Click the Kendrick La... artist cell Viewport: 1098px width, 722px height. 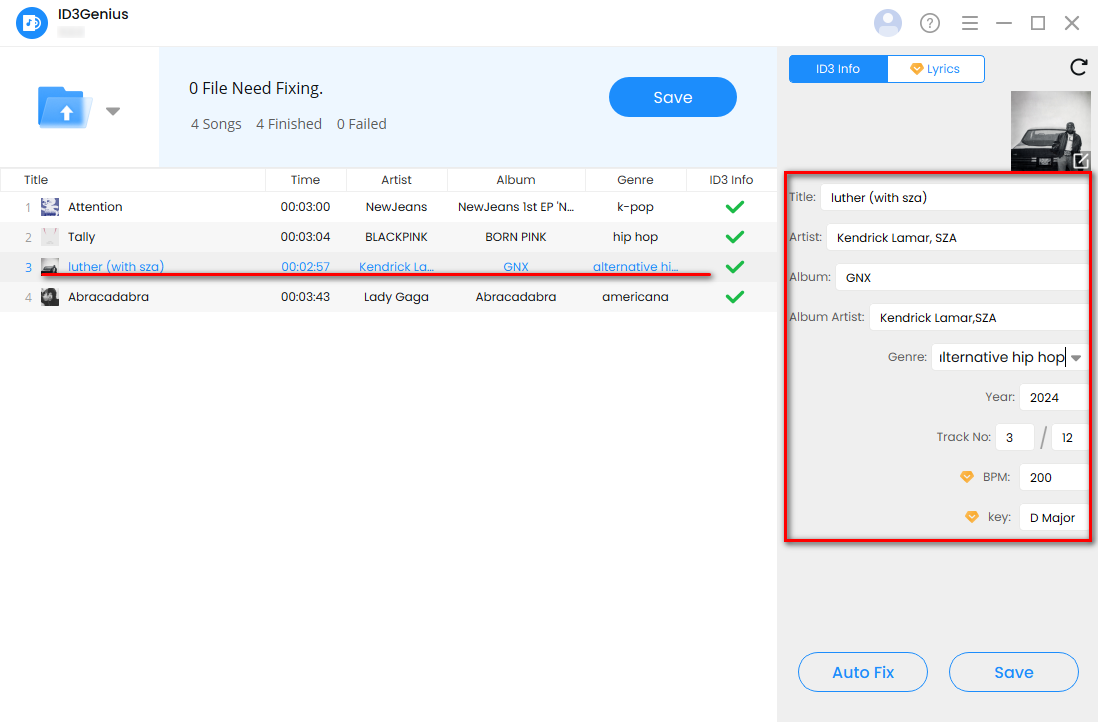(x=396, y=267)
